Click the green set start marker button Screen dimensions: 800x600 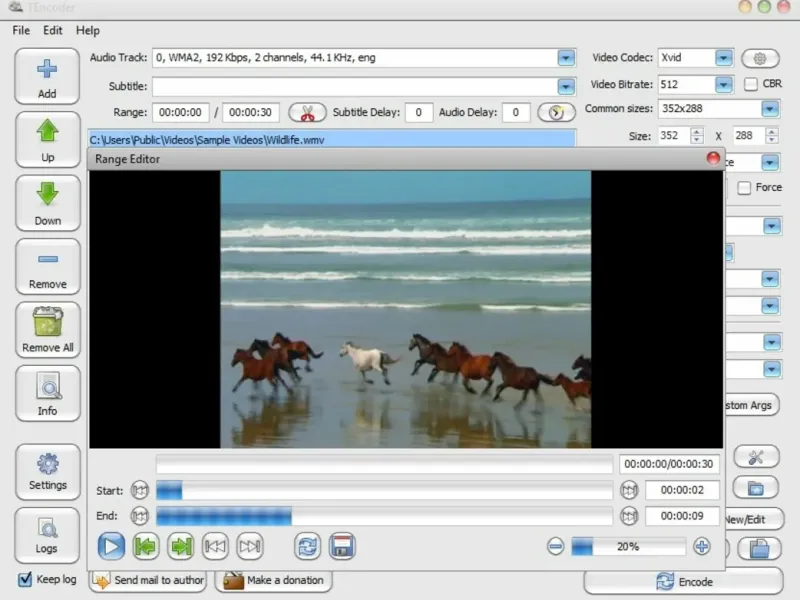(x=146, y=546)
